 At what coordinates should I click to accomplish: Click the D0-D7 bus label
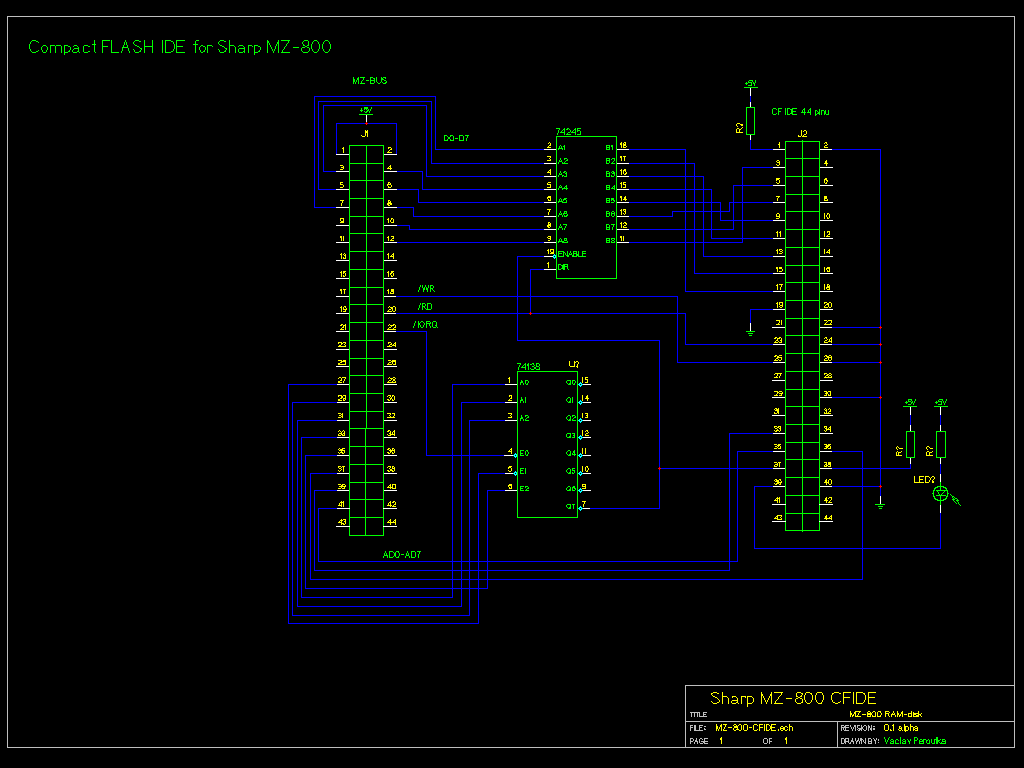pos(456,138)
